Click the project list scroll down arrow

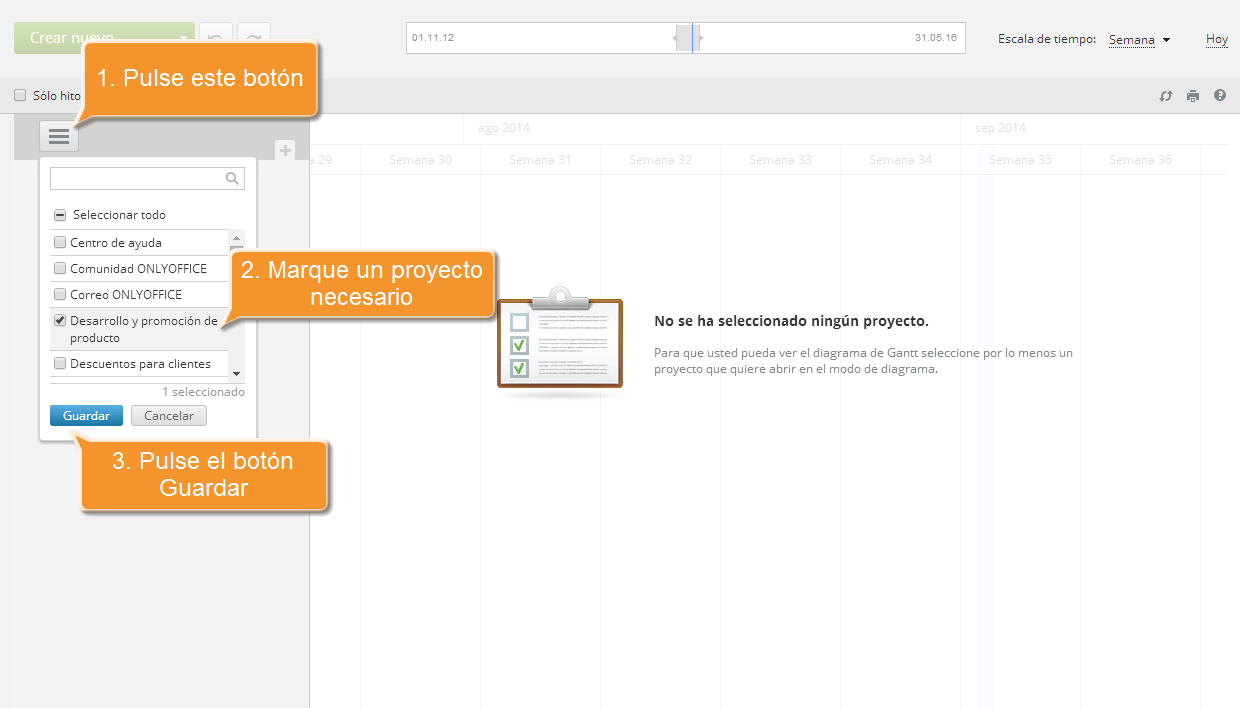coord(237,373)
